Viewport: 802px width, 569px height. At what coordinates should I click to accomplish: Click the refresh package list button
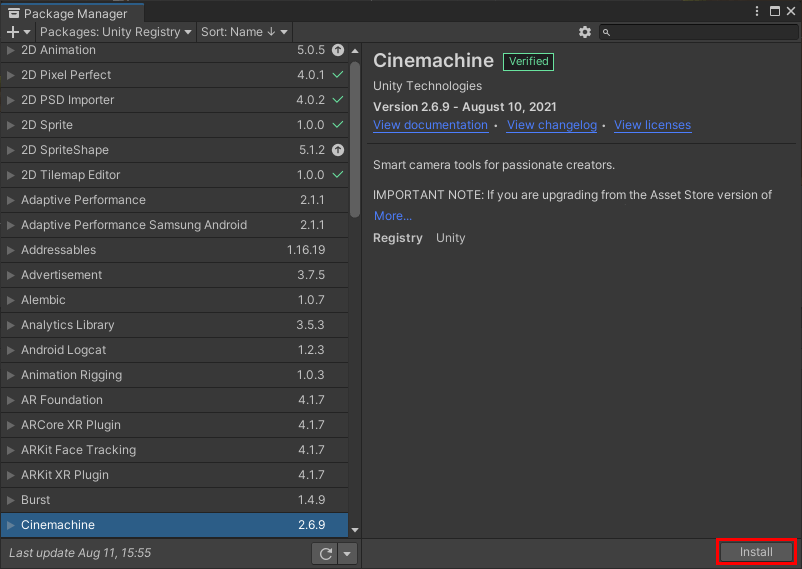click(325, 553)
